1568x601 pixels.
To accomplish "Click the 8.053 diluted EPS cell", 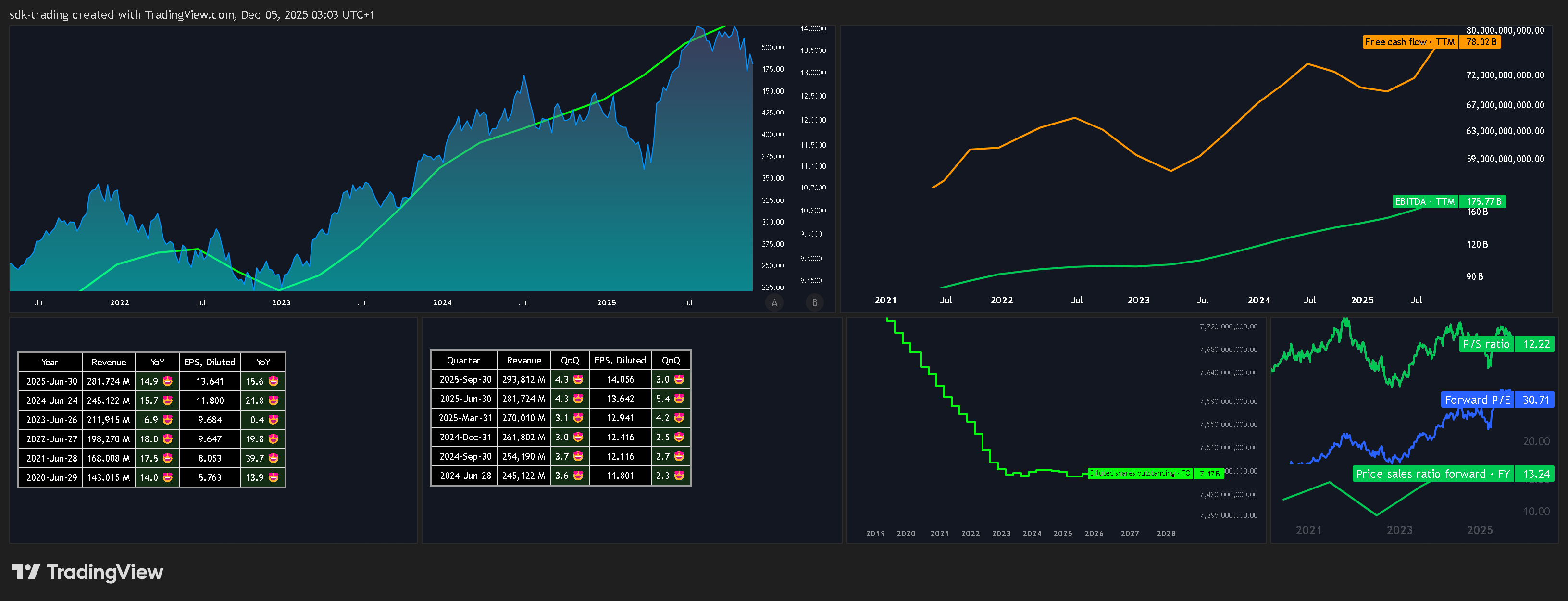I will tap(210, 458).
